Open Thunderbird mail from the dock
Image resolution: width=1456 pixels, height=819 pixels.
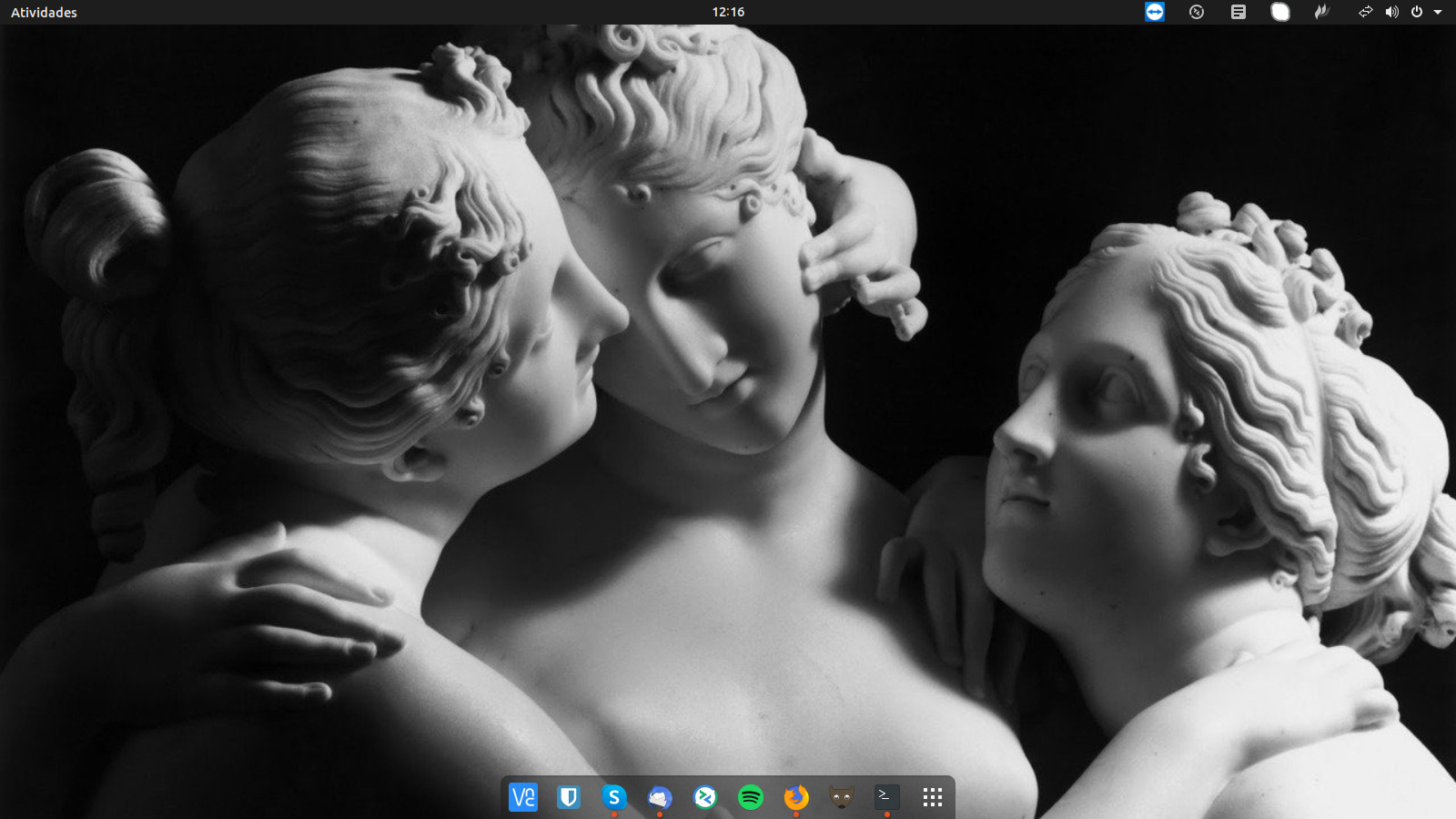click(x=660, y=797)
